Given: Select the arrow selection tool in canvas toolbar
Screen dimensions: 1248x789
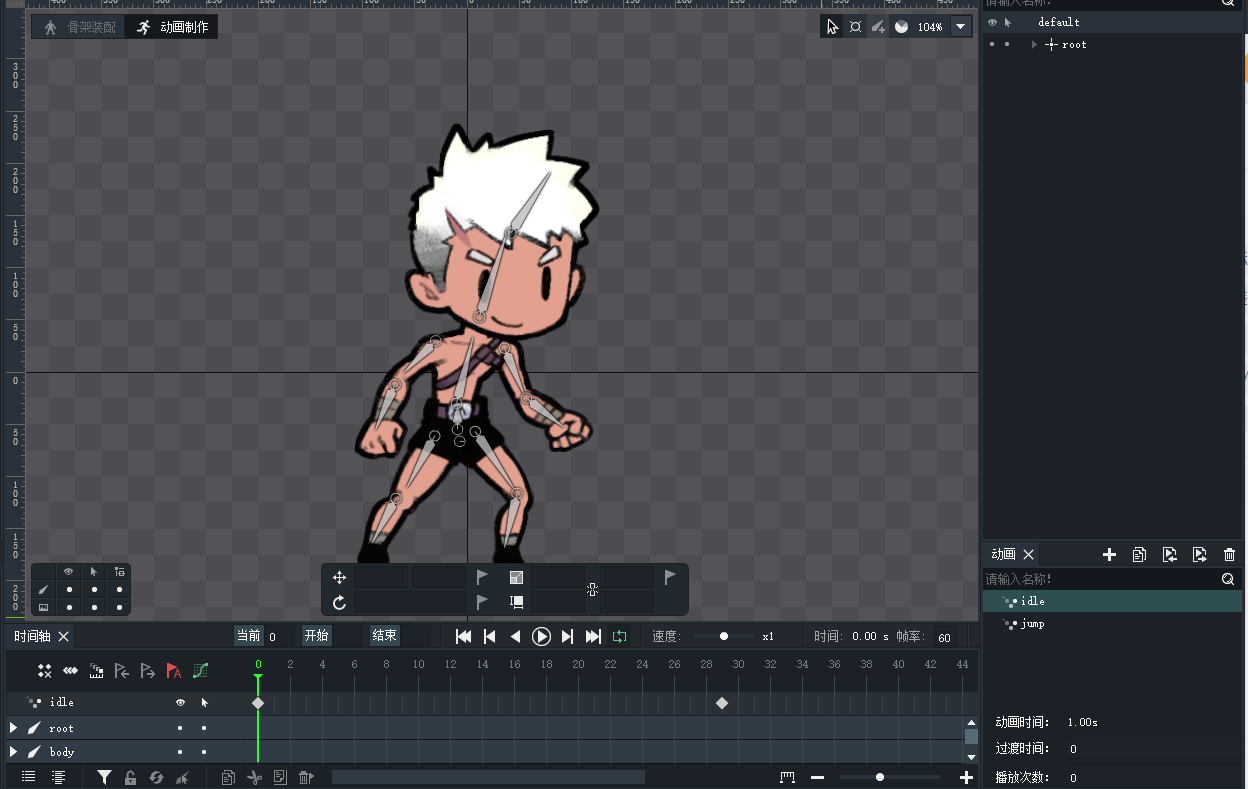Looking at the screenshot, I should [832, 27].
